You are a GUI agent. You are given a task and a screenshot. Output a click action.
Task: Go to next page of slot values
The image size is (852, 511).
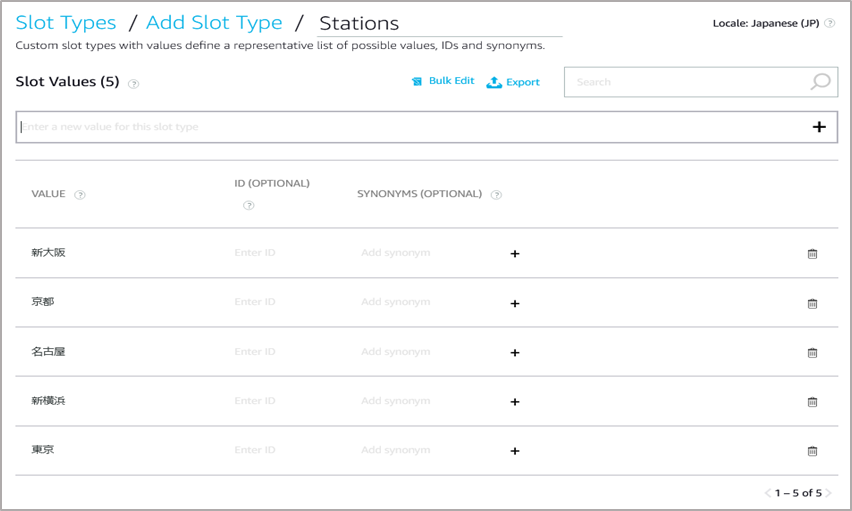point(828,493)
